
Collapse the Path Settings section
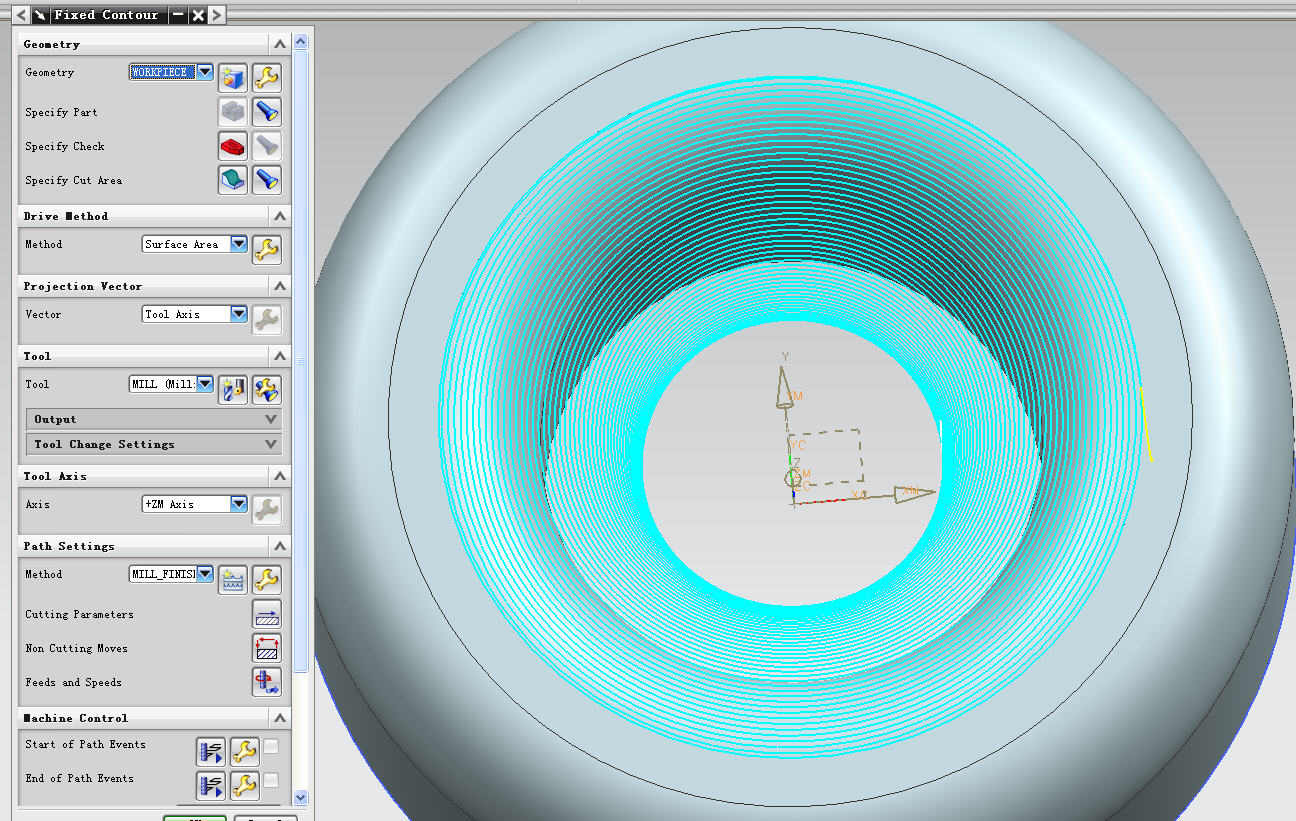click(280, 546)
